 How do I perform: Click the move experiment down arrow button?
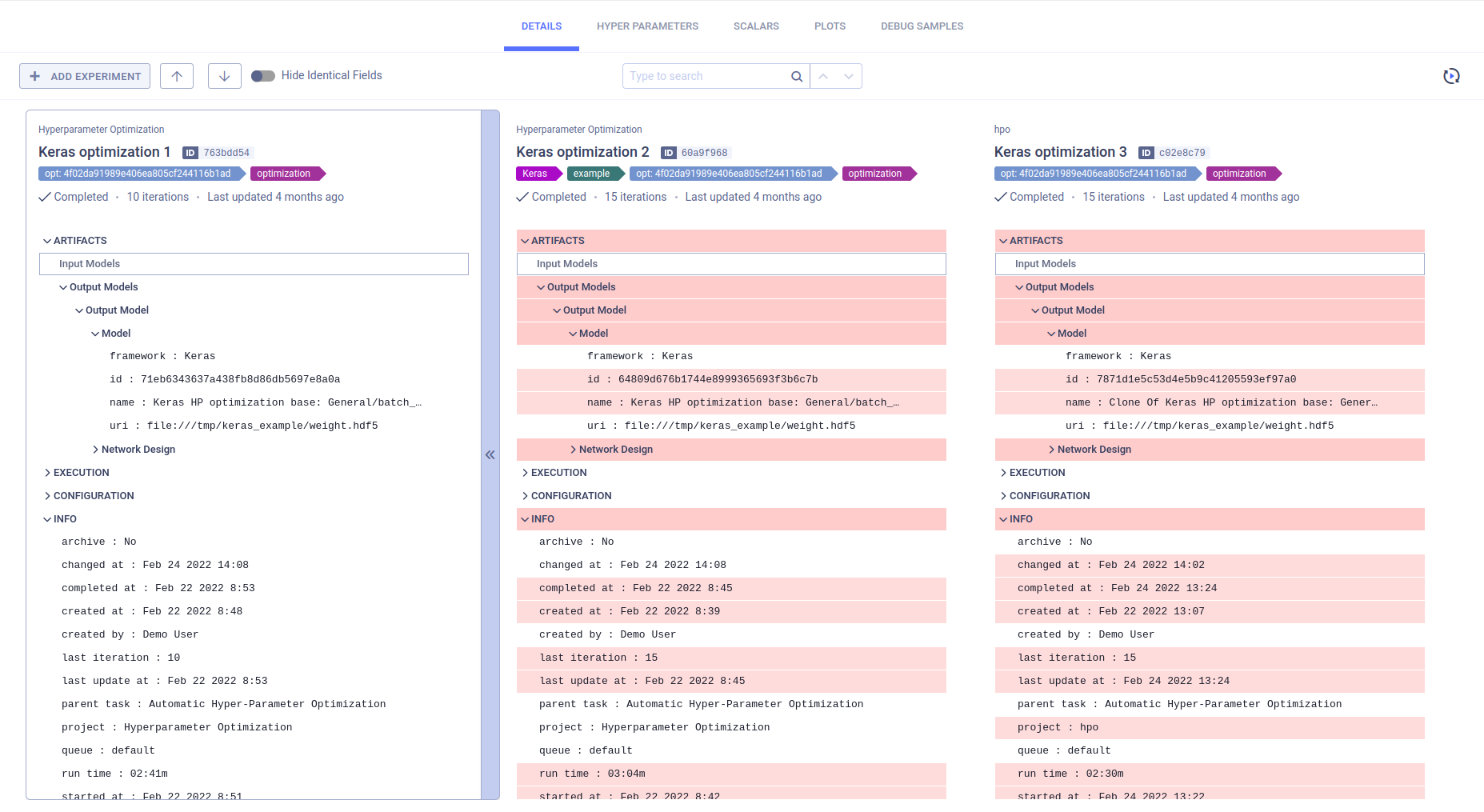tap(225, 76)
